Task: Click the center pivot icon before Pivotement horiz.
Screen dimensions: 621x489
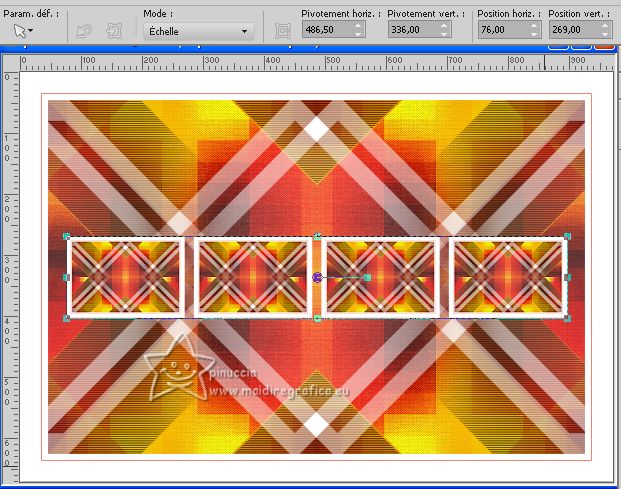Action: 283,31
